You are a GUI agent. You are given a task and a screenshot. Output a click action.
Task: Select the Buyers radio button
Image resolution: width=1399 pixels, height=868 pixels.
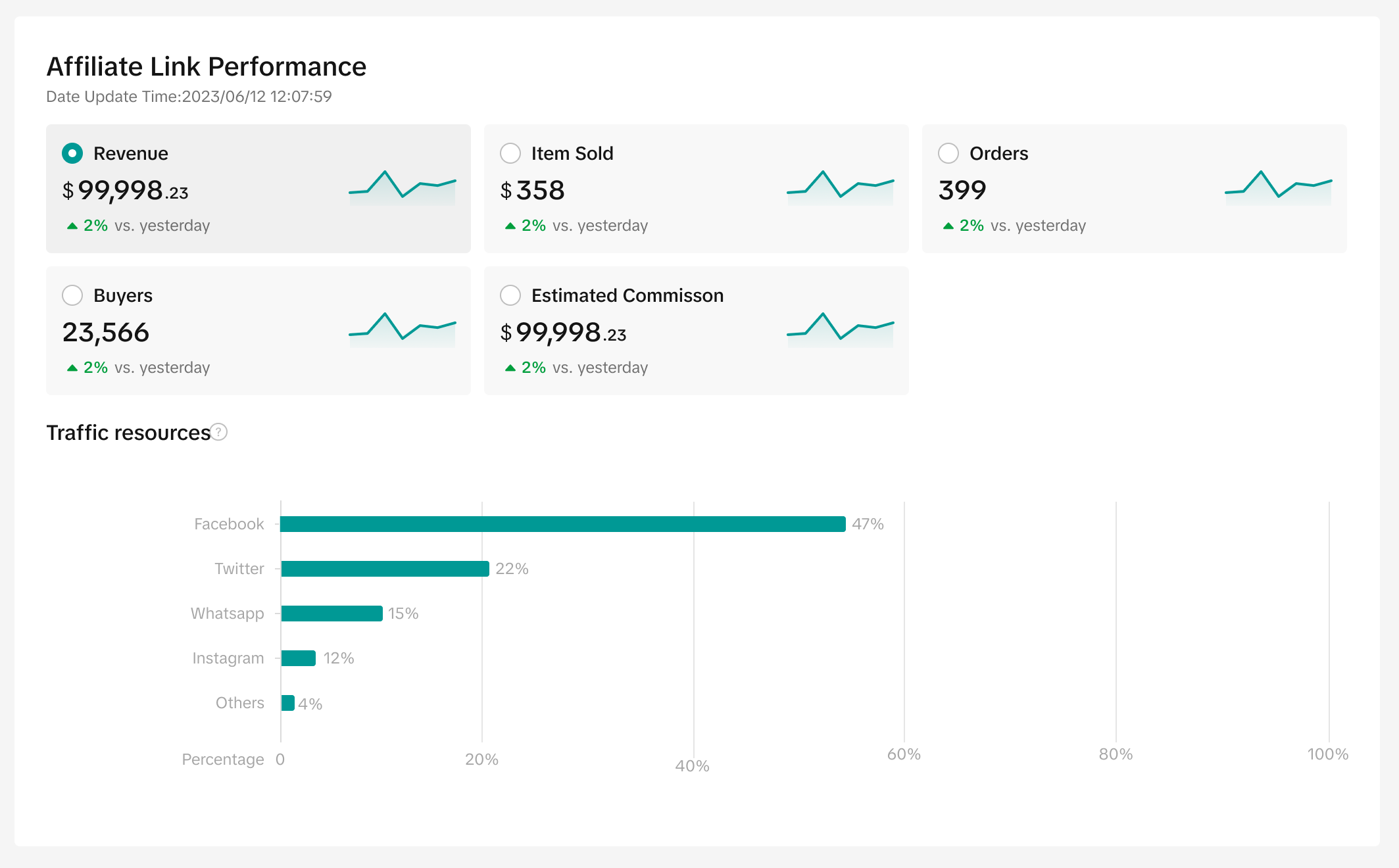click(72, 295)
